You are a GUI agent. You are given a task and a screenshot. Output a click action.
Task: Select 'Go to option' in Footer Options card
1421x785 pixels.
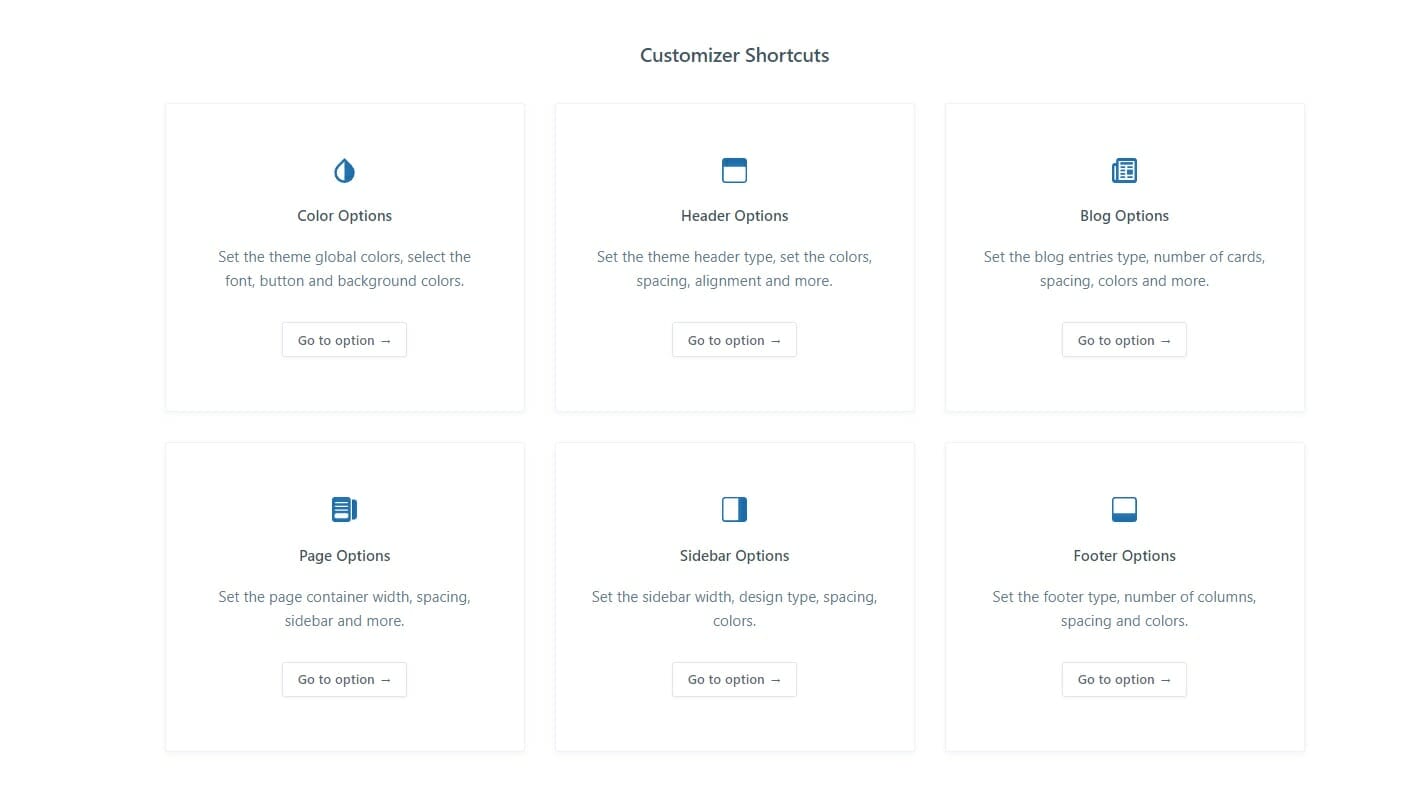1124,680
